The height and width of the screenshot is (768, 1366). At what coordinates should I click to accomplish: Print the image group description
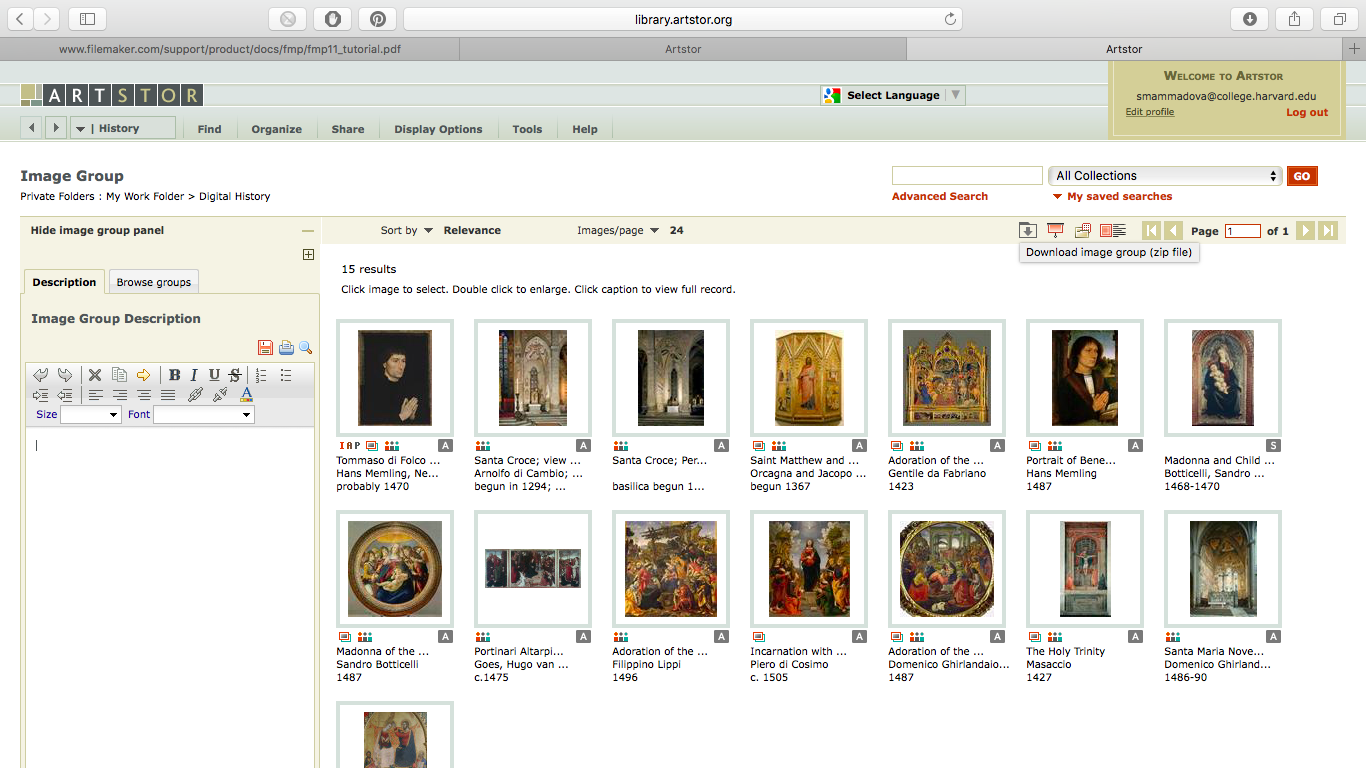[286, 347]
